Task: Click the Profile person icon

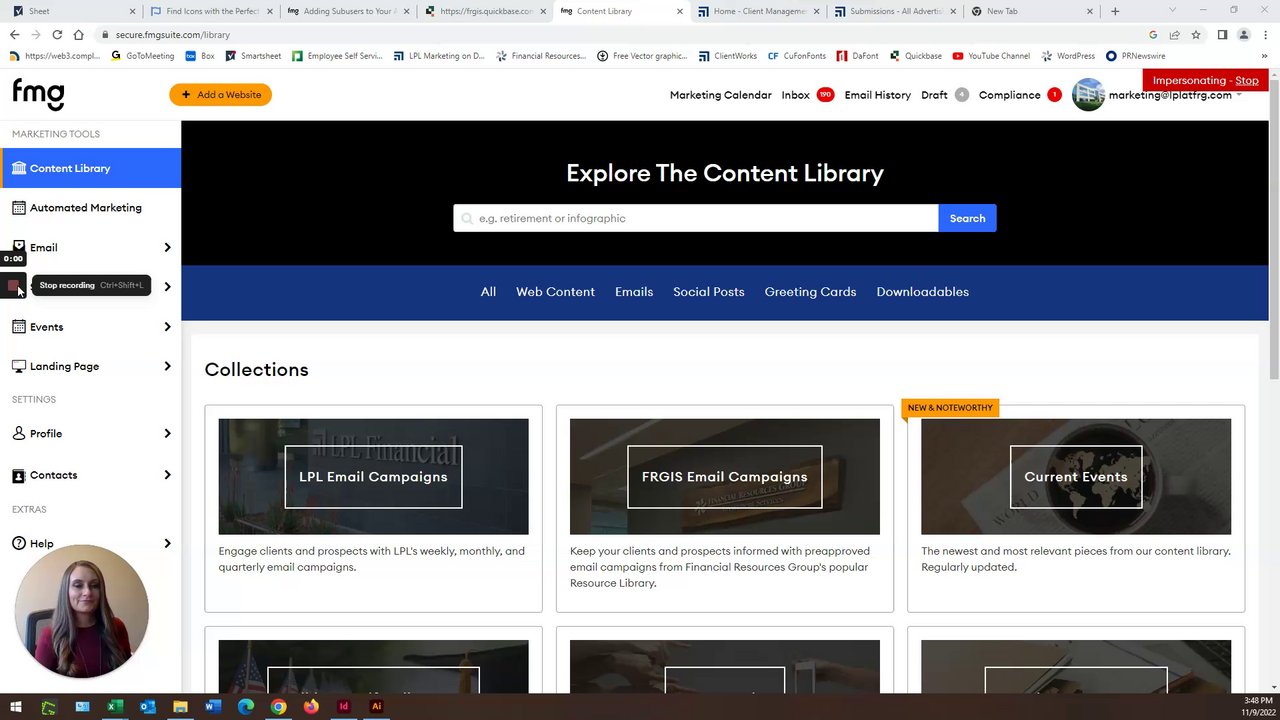Action: coord(19,433)
